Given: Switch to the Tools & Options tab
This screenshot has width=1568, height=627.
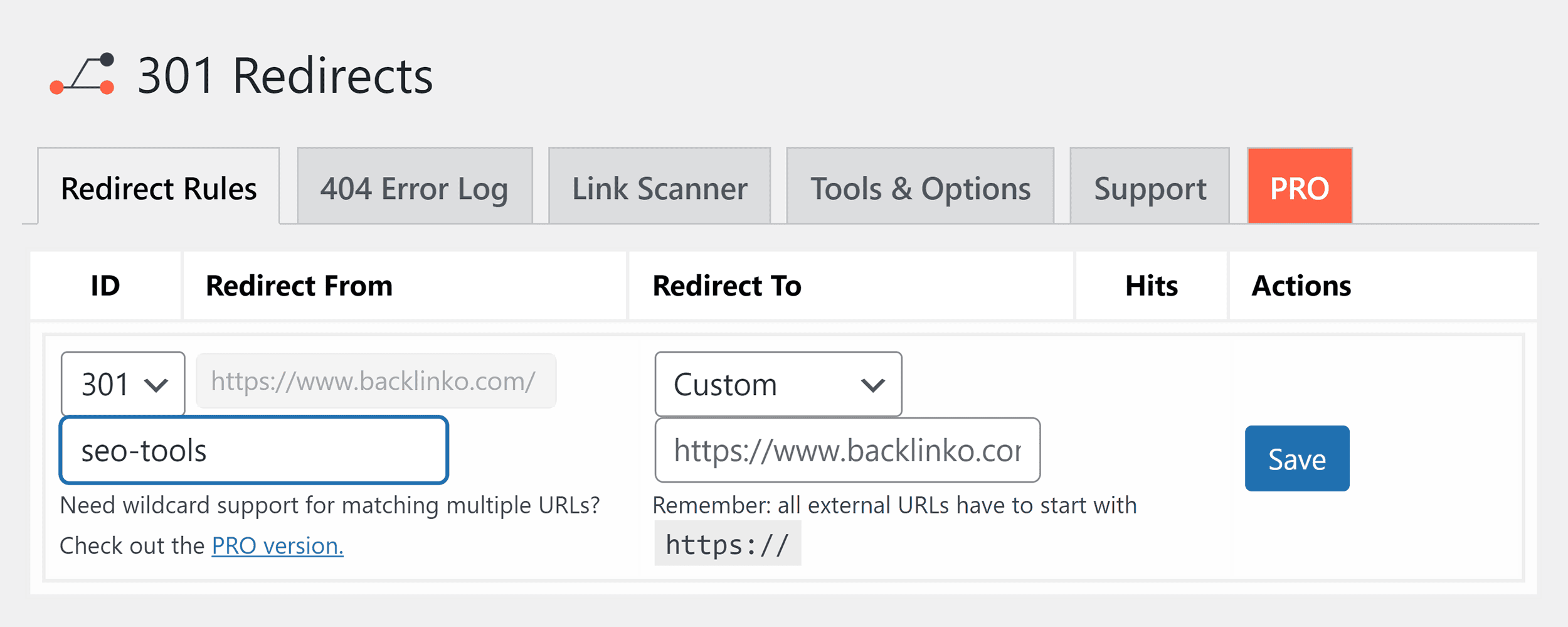Looking at the screenshot, I should [x=919, y=187].
